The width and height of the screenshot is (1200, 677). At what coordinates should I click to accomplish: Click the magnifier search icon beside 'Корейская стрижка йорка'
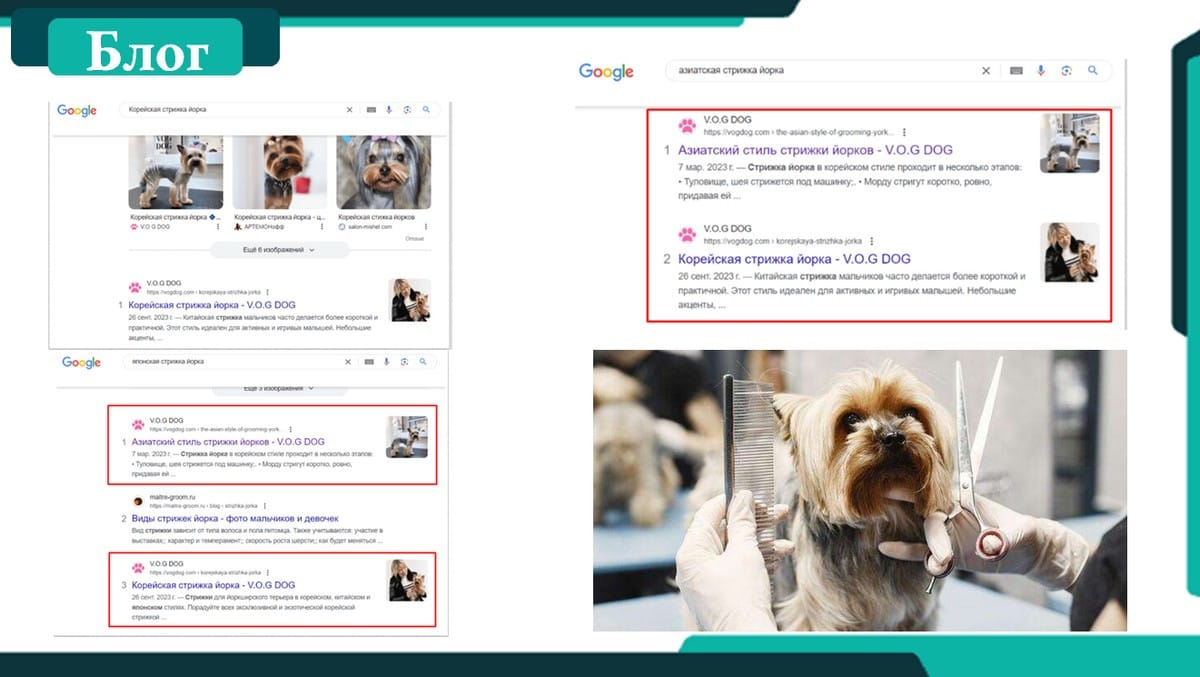point(426,109)
